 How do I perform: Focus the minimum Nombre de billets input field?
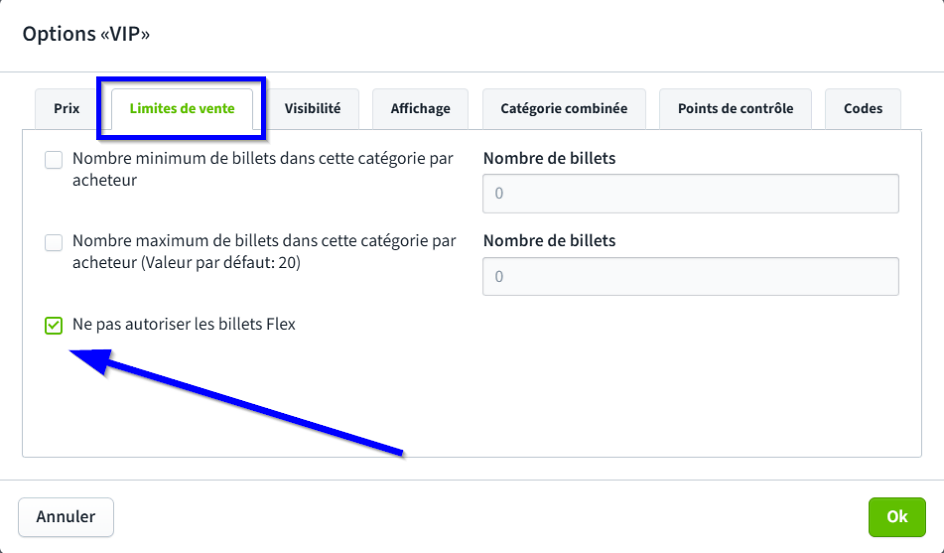(690, 193)
